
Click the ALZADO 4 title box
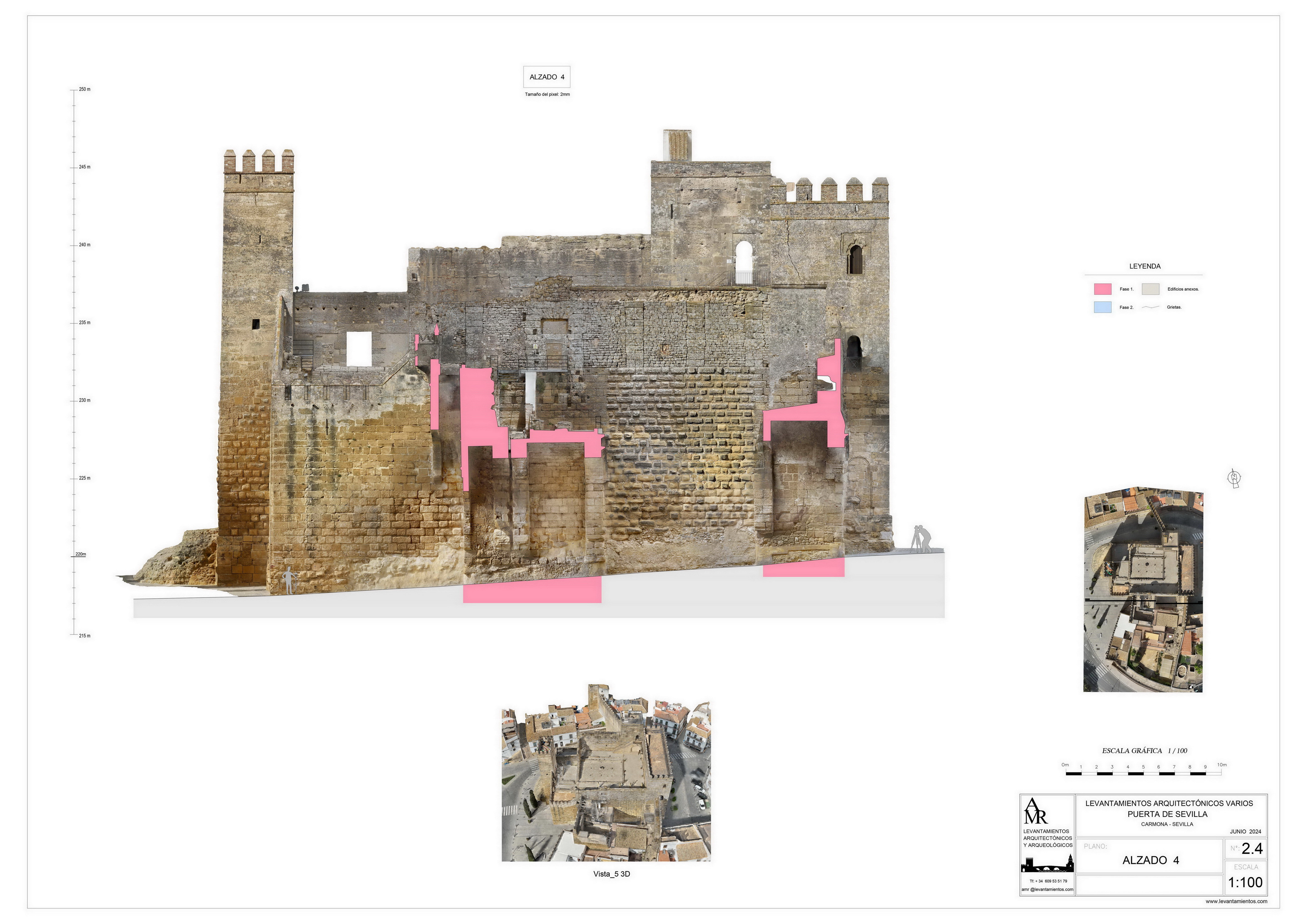(x=547, y=77)
